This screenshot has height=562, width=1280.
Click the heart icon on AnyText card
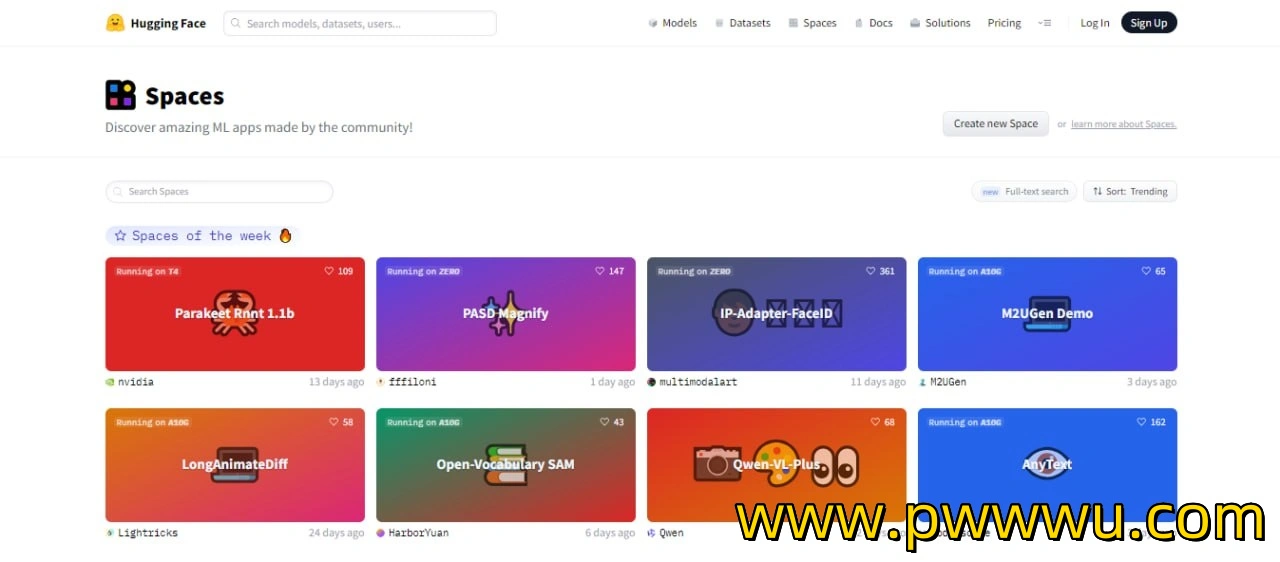pos(1142,422)
